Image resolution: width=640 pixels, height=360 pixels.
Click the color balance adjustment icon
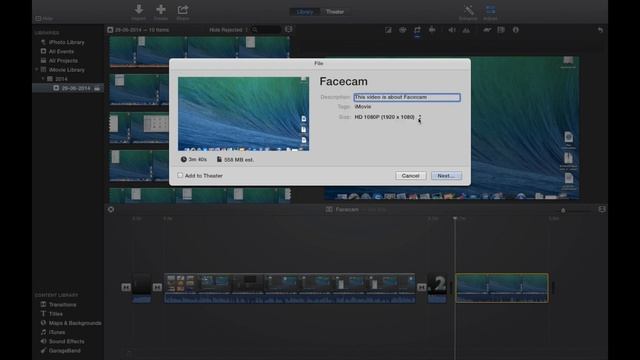coord(388,30)
